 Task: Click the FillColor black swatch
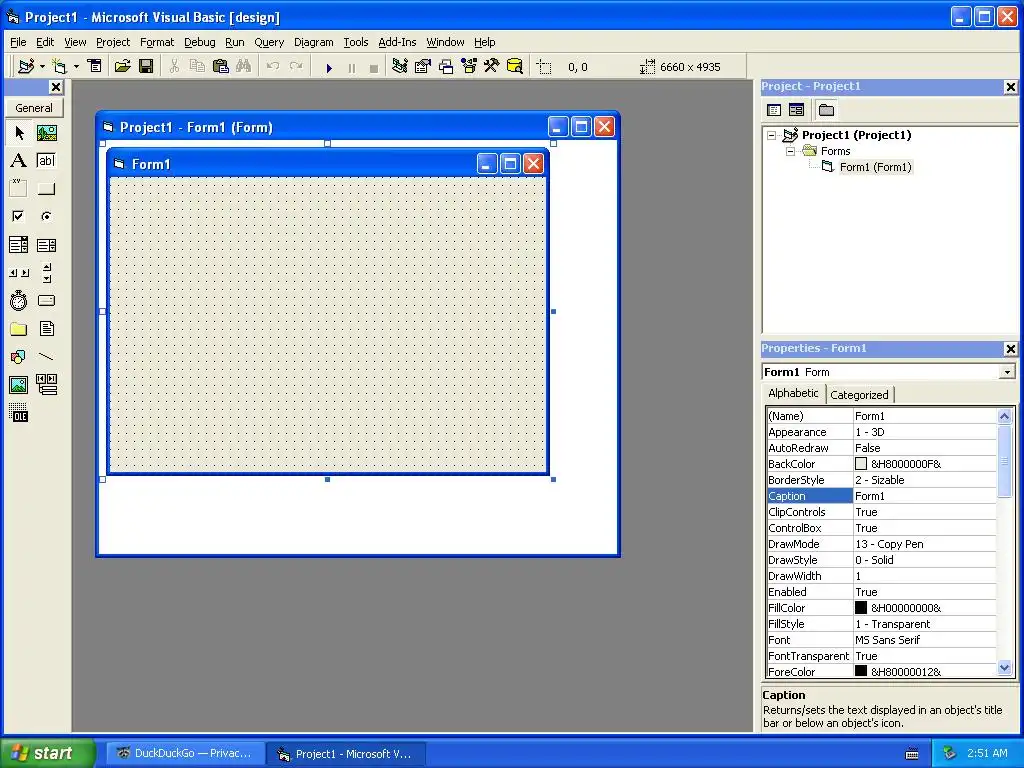(x=861, y=607)
